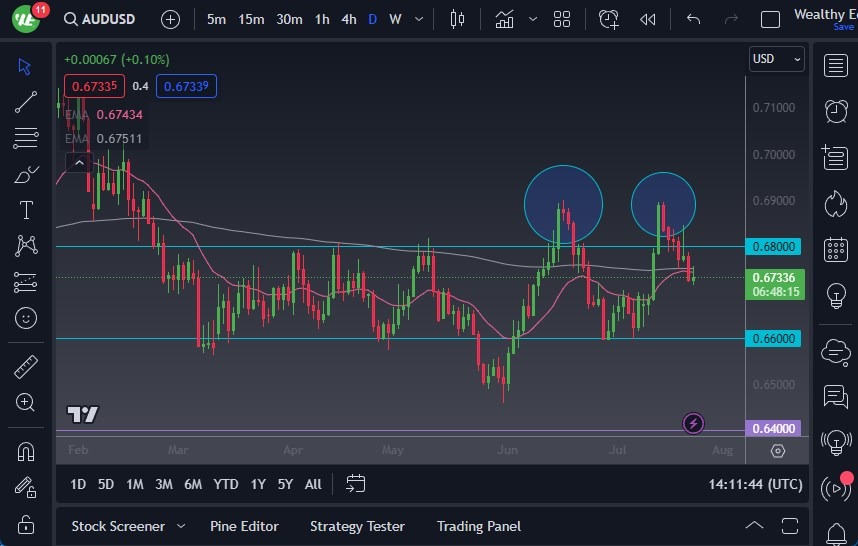Toggle stay in drawing mode pencil-lock
The width and height of the screenshot is (858, 546).
click(x=26, y=487)
